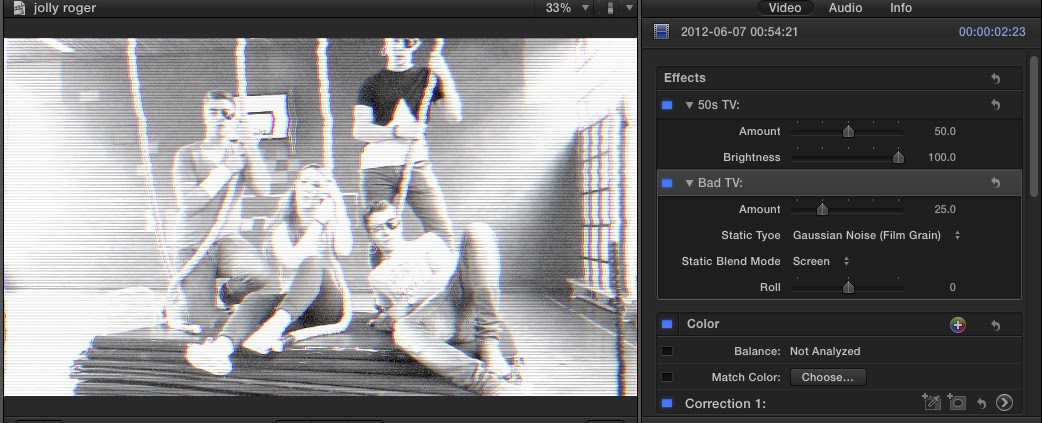Open the 33% viewer zoom dropdown

(x=568, y=8)
